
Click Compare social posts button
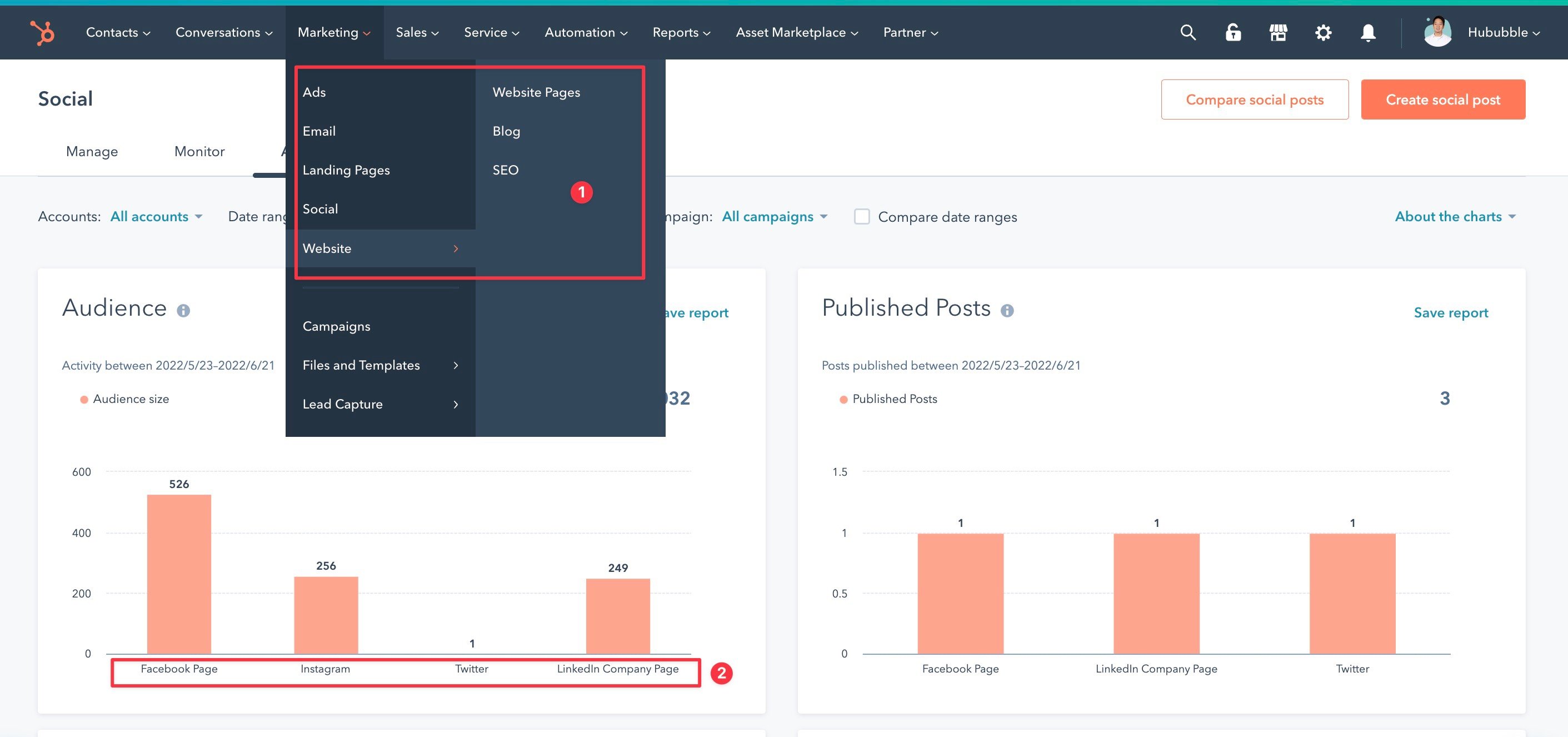pos(1255,99)
